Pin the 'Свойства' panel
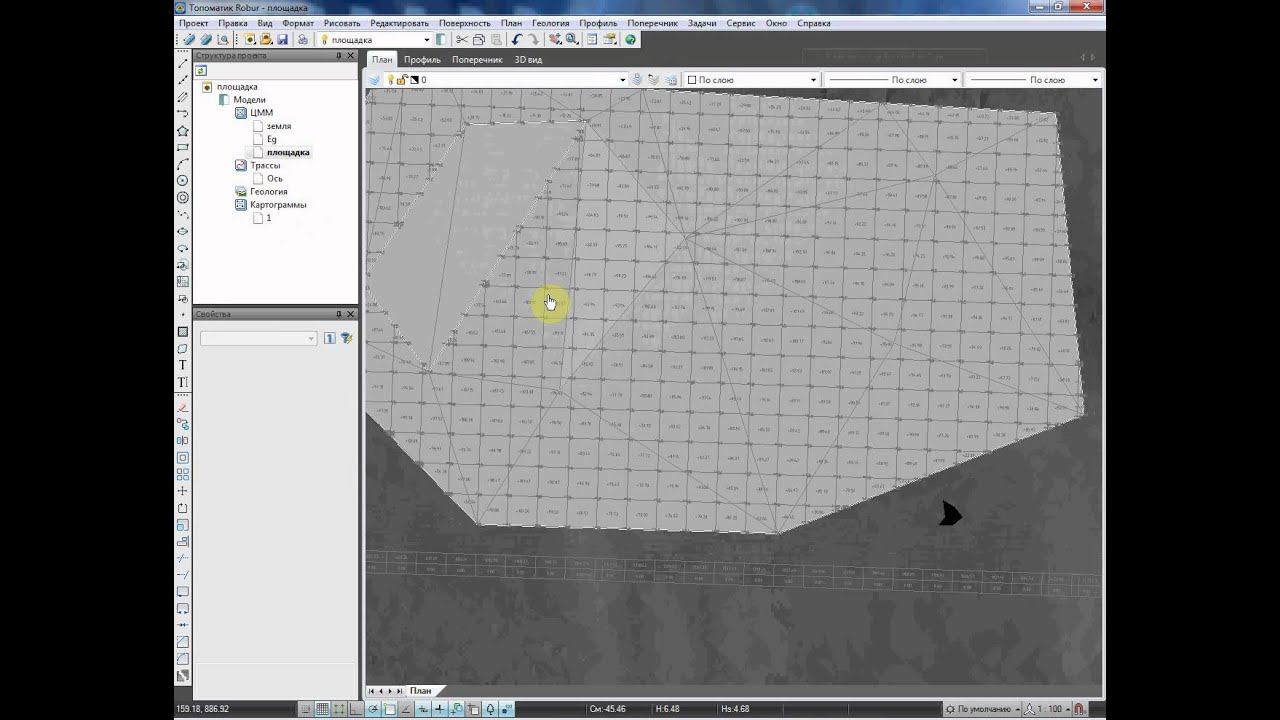The image size is (1280, 720). coord(339,314)
